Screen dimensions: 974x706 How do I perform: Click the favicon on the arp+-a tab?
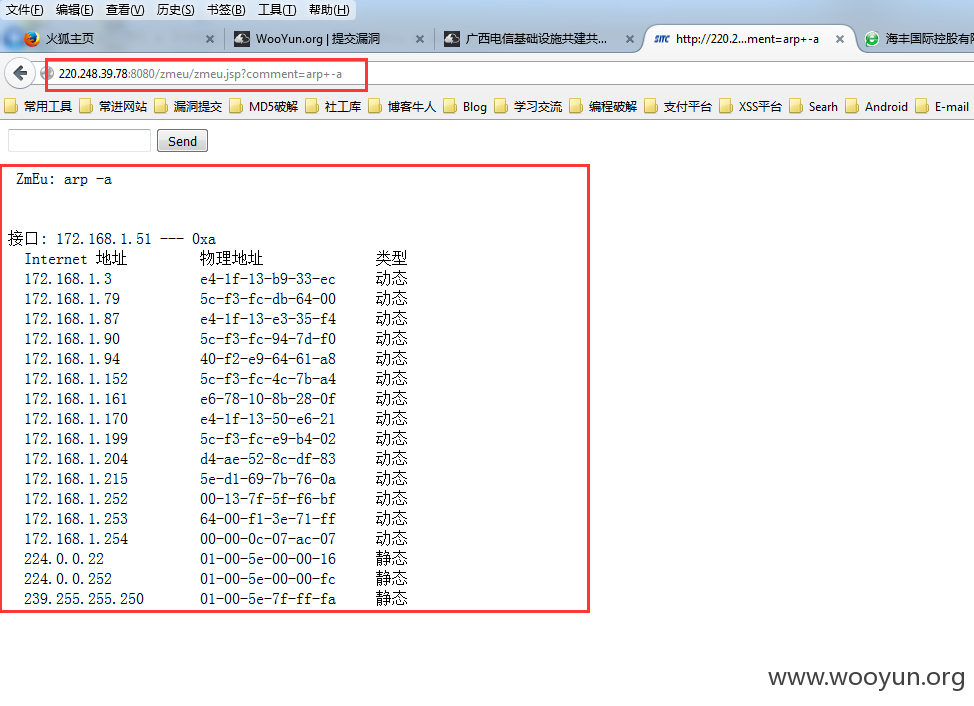pyautogui.click(x=662, y=38)
